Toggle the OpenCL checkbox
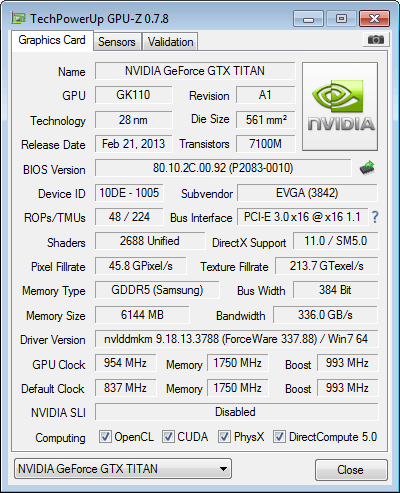Image resolution: width=400 pixels, height=493 pixels. coord(105,436)
